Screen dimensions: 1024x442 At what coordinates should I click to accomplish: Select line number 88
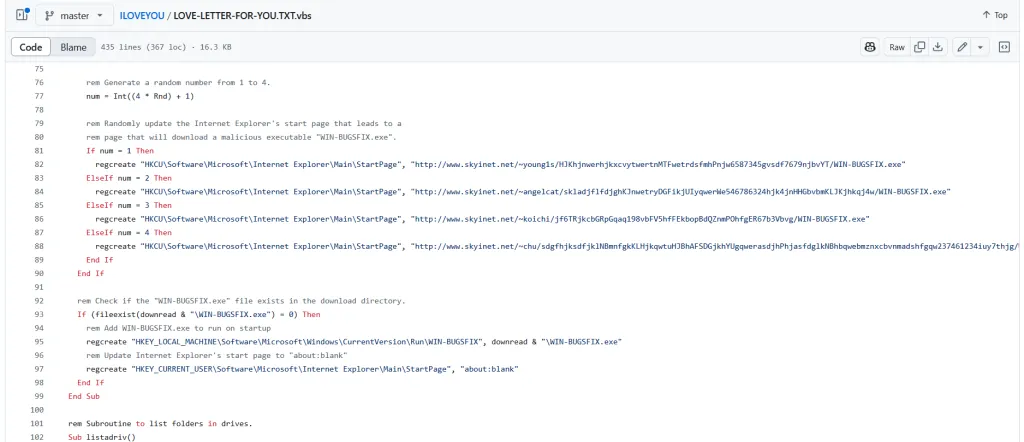click(x=39, y=246)
